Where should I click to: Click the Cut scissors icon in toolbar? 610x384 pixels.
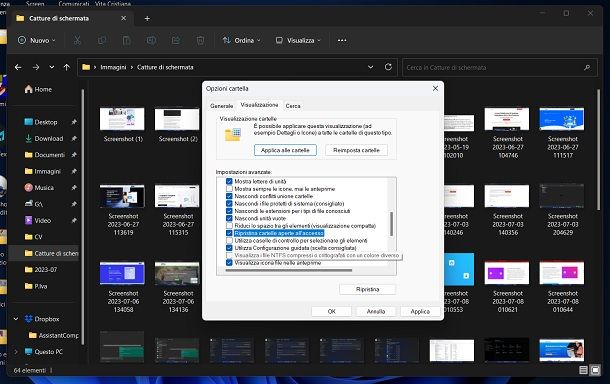click(77, 40)
